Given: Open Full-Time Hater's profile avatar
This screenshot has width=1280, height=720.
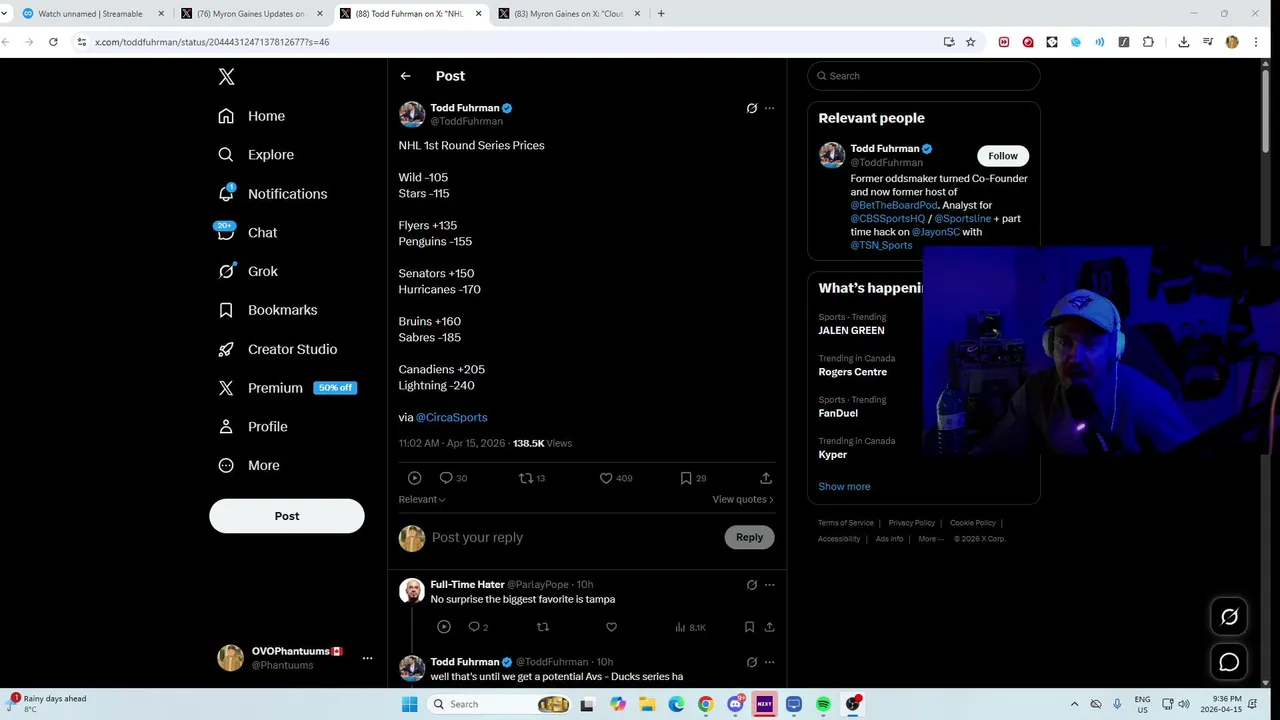Looking at the screenshot, I should tap(412, 591).
